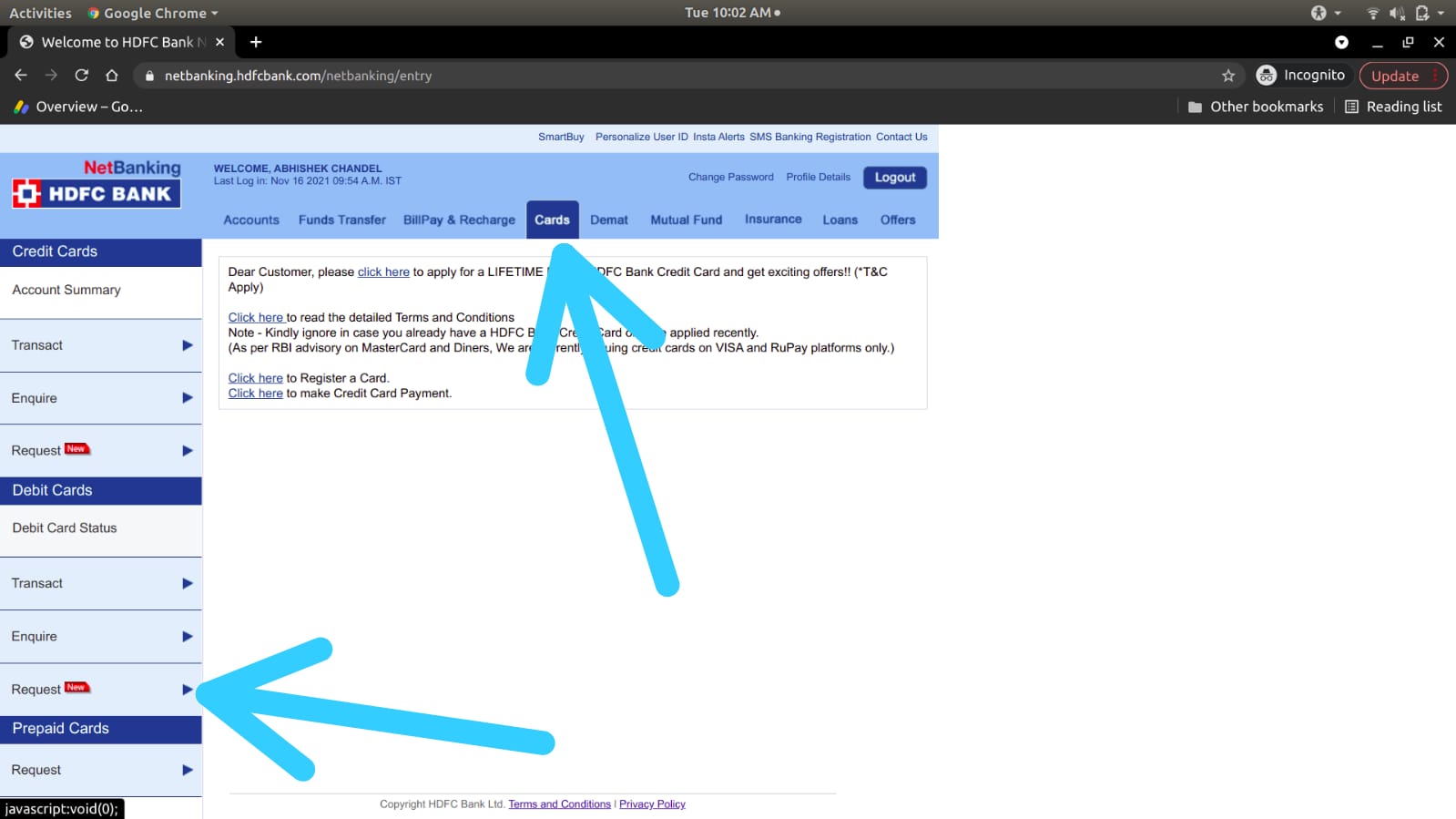Expand Enquire under Debit Cards
This screenshot has height=819, width=1456.
101,637
